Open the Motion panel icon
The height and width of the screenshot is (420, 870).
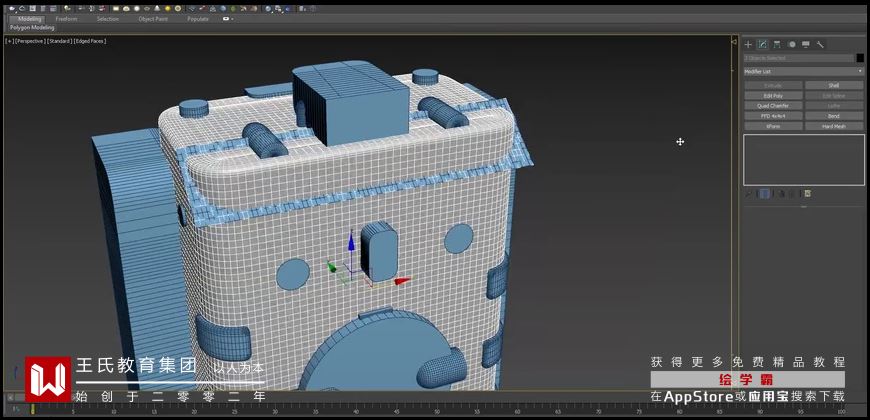[792, 44]
